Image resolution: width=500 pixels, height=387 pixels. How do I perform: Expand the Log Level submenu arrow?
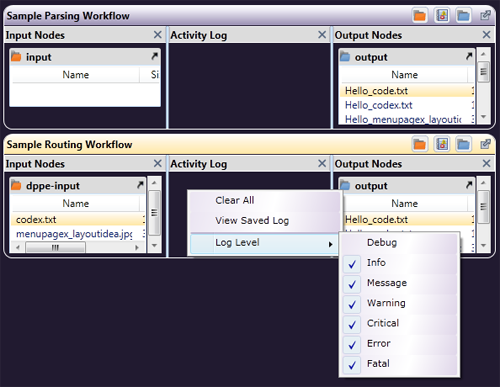pyautogui.click(x=330, y=244)
